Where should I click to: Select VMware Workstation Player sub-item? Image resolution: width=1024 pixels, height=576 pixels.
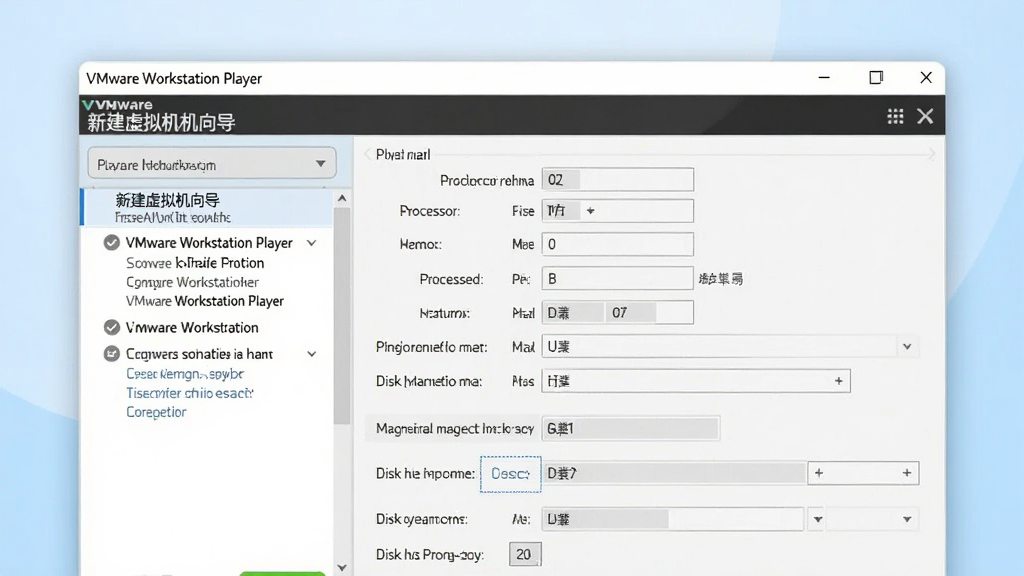204,301
